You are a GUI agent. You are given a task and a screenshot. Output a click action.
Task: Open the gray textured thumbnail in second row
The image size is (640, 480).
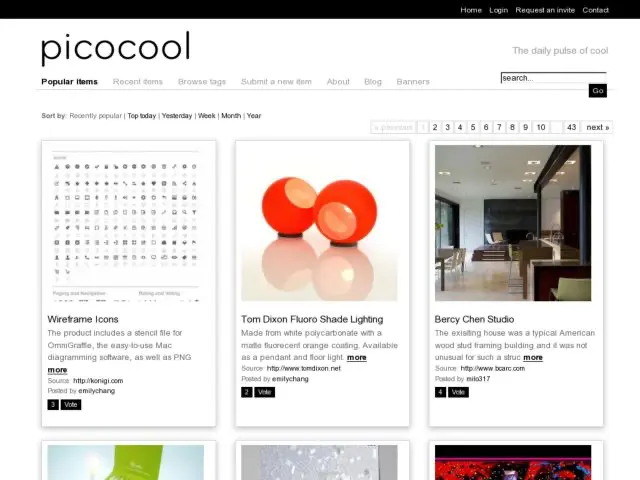[x=319, y=462]
